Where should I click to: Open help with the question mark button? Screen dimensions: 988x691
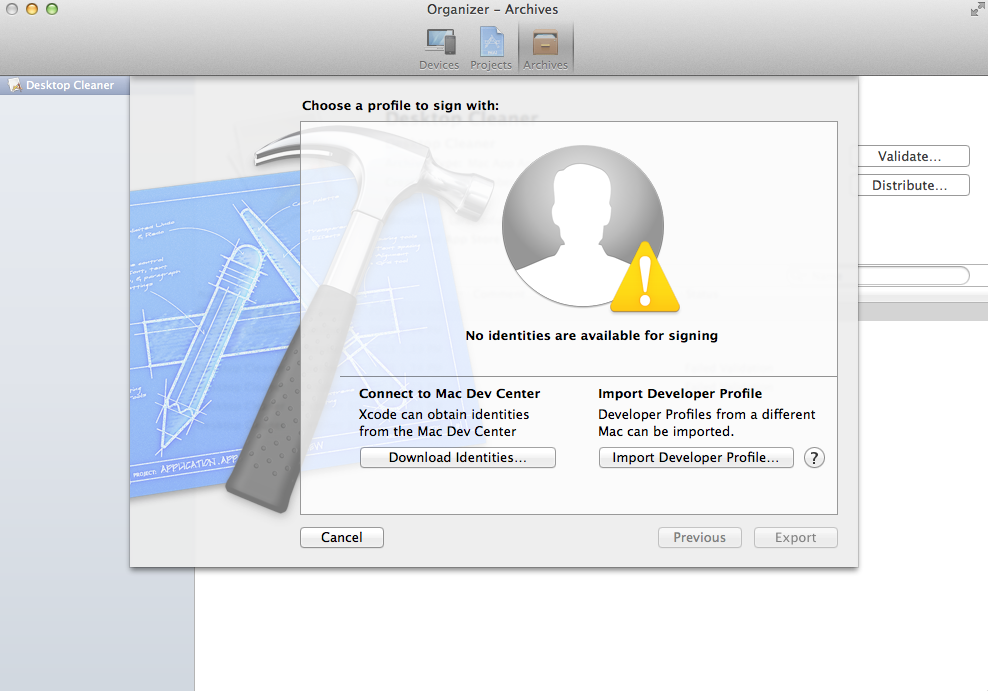tap(814, 458)
